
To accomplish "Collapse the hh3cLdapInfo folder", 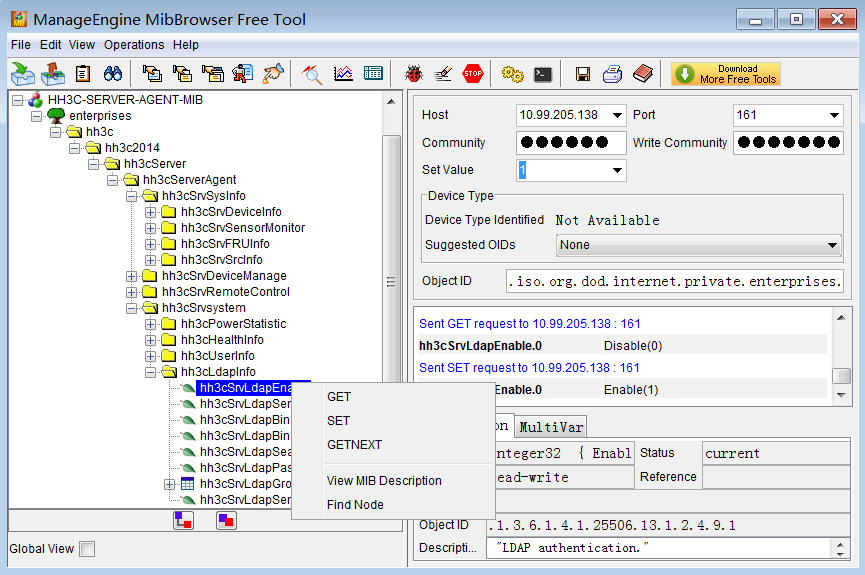I will click(x=150, y=372).
